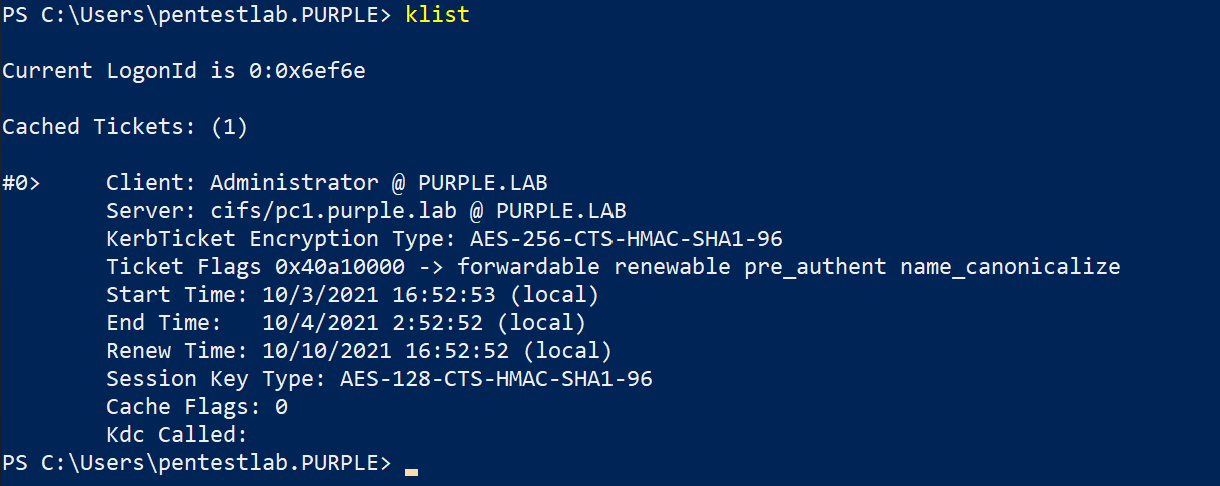Image resolution: width=1220 pixels, height=486 pixels.
Task: Click the blinking cursor at the last prompt
Action: (x=411, y=470)
